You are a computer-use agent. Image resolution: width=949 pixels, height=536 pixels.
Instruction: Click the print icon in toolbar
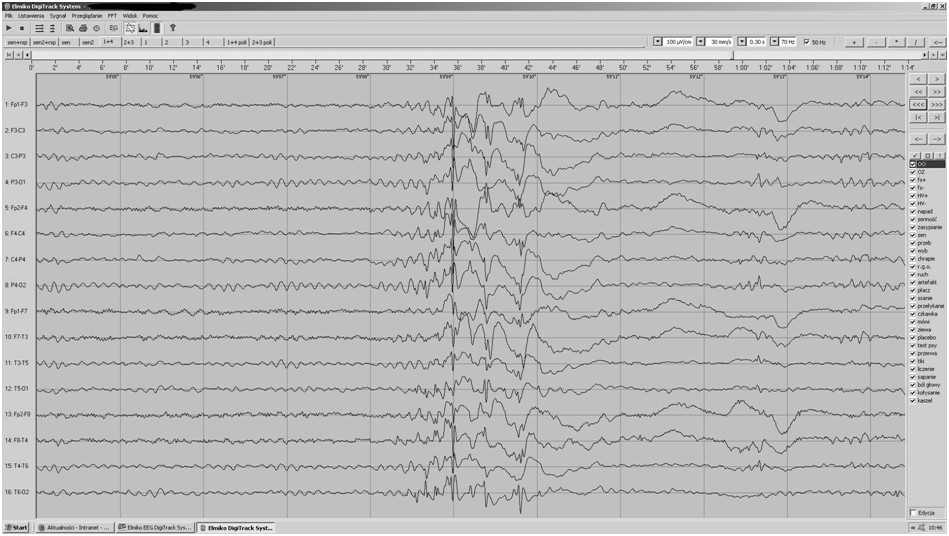coord(83,28)
